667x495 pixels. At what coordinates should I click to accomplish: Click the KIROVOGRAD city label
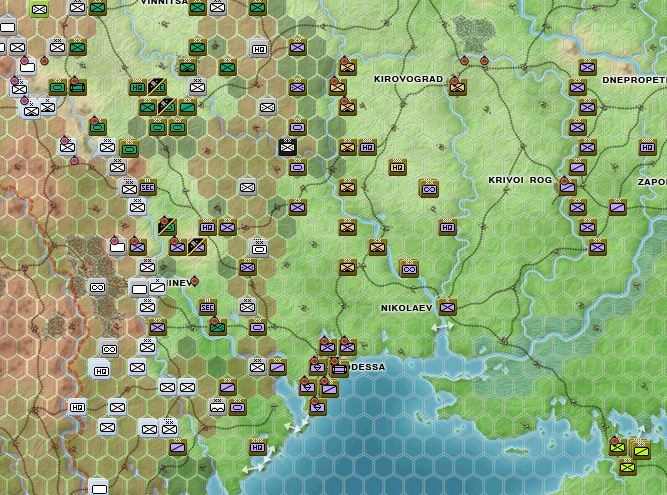click(x=408, y=79)
